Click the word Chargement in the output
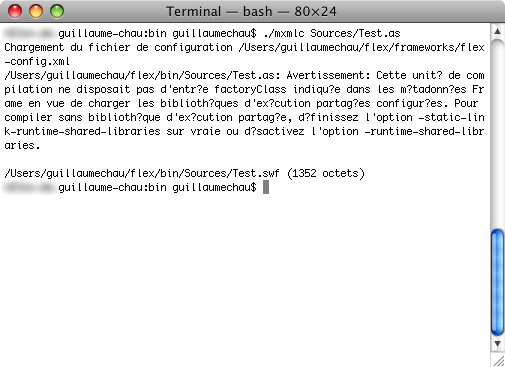This screenshot has width=505, height=367. 34,48
